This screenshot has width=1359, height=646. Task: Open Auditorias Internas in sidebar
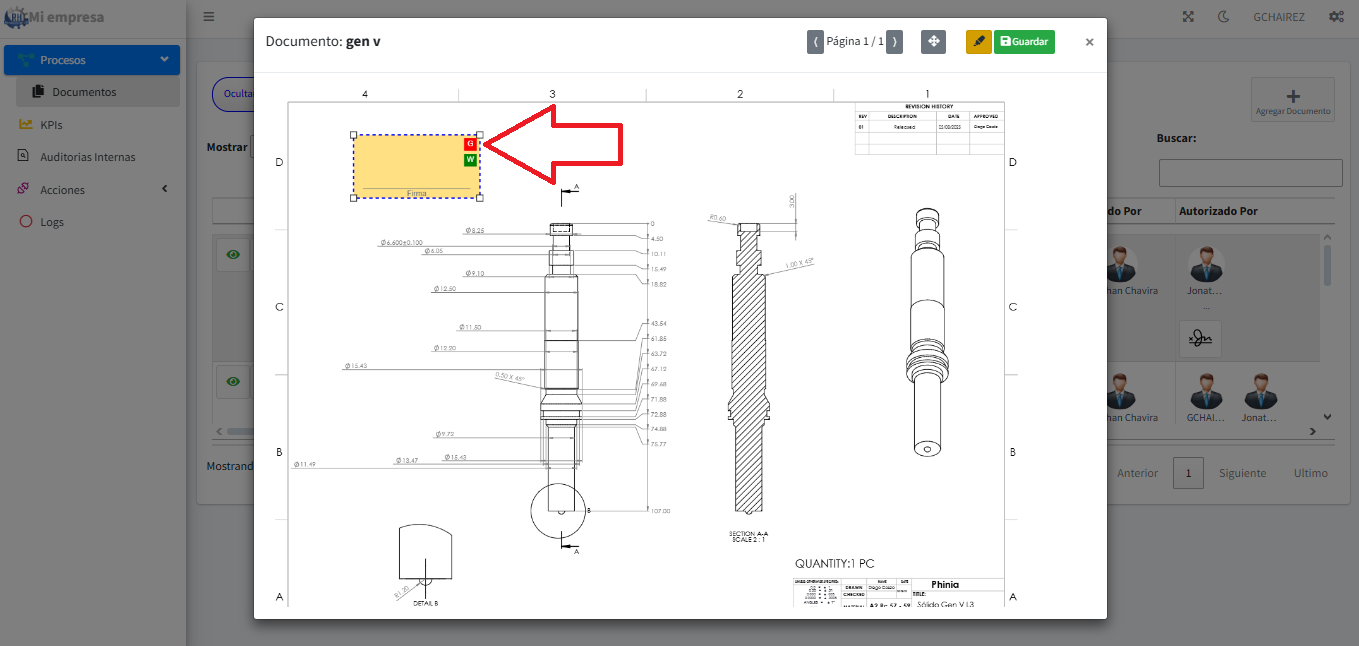point(87,157)
